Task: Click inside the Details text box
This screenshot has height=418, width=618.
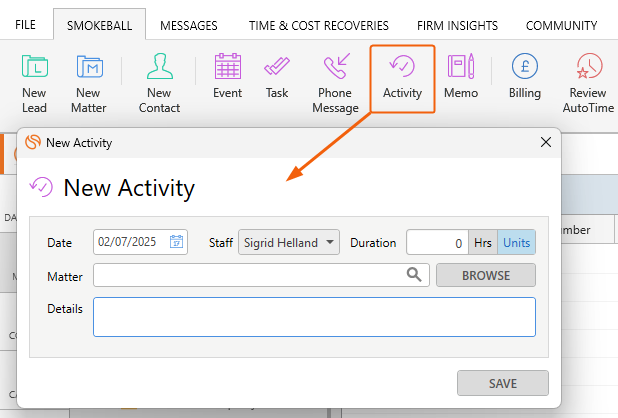Action: point(314,317)
